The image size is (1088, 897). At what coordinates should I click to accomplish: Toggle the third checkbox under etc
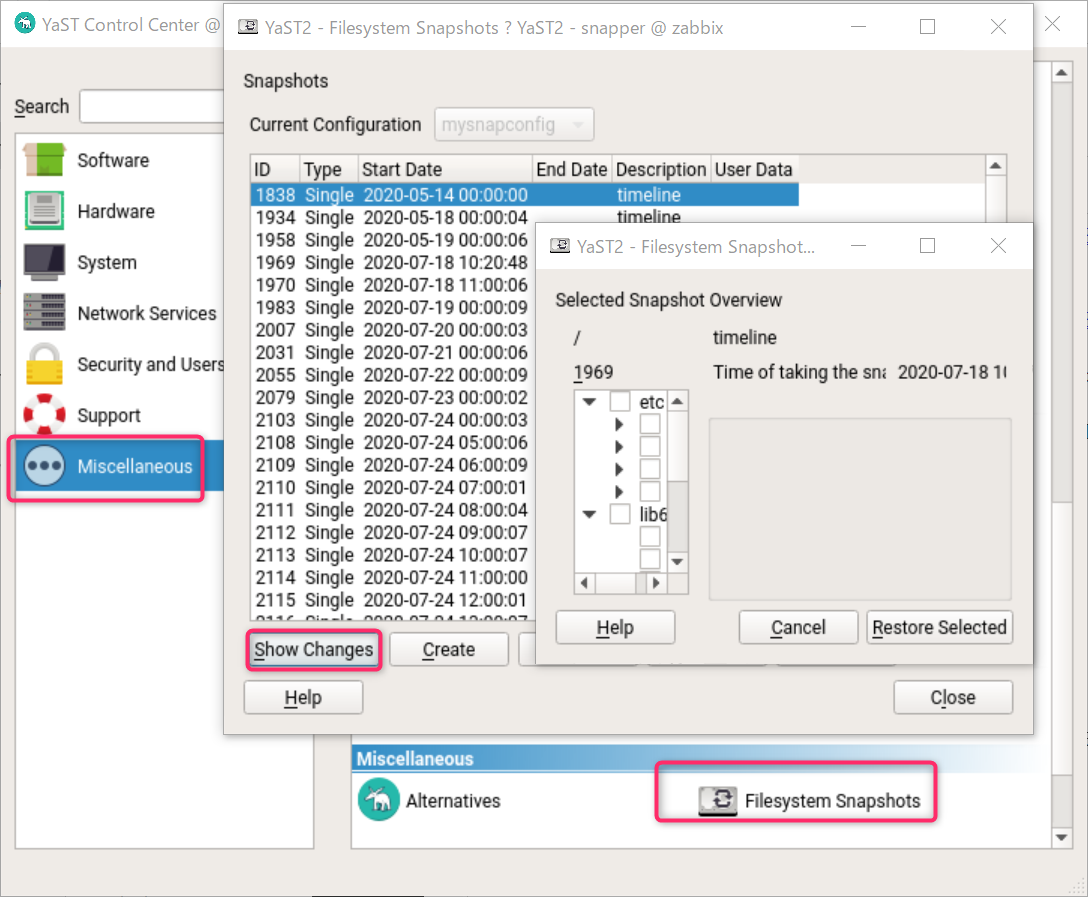coord(649,469)
